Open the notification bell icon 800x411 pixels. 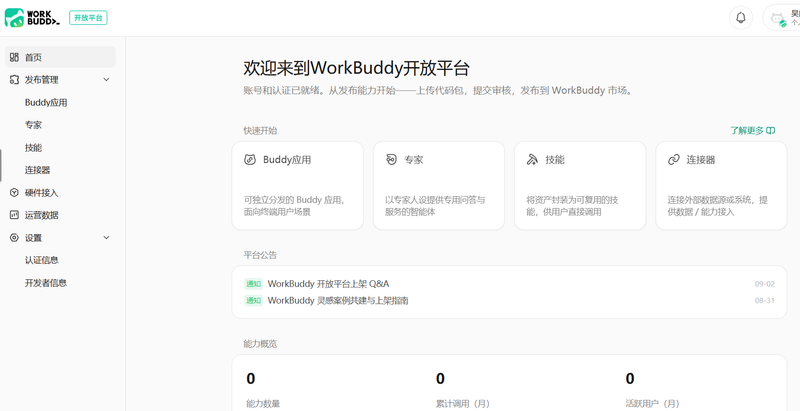pos(741,18)
